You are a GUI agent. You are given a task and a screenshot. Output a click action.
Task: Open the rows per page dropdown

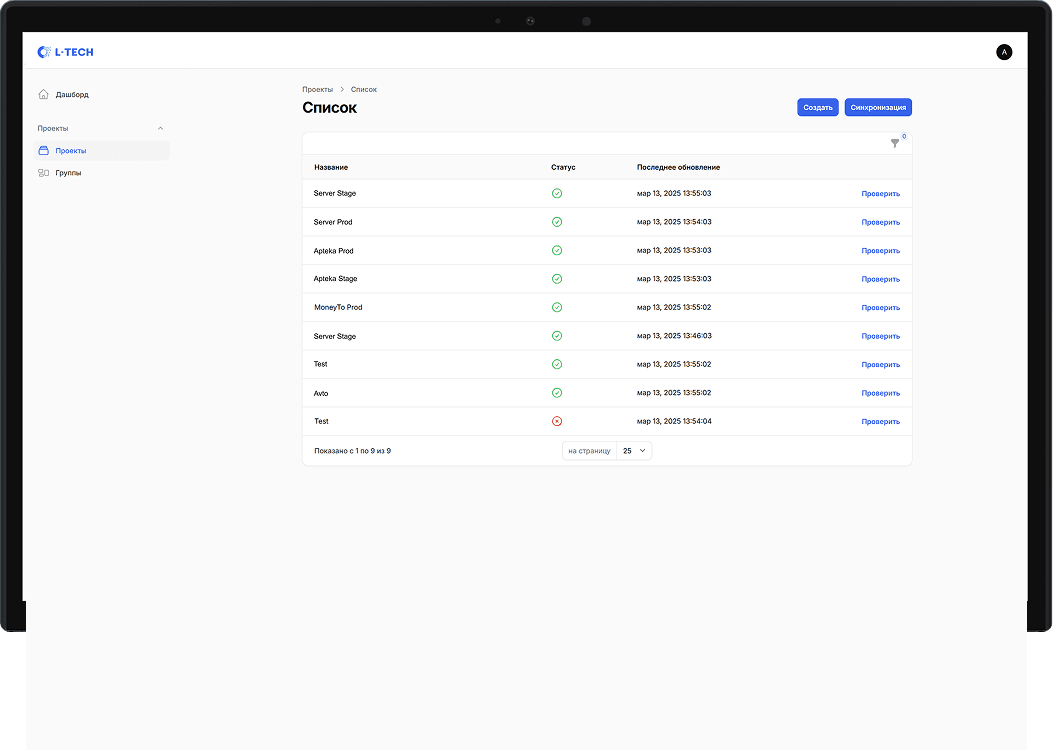coord(634,451)
